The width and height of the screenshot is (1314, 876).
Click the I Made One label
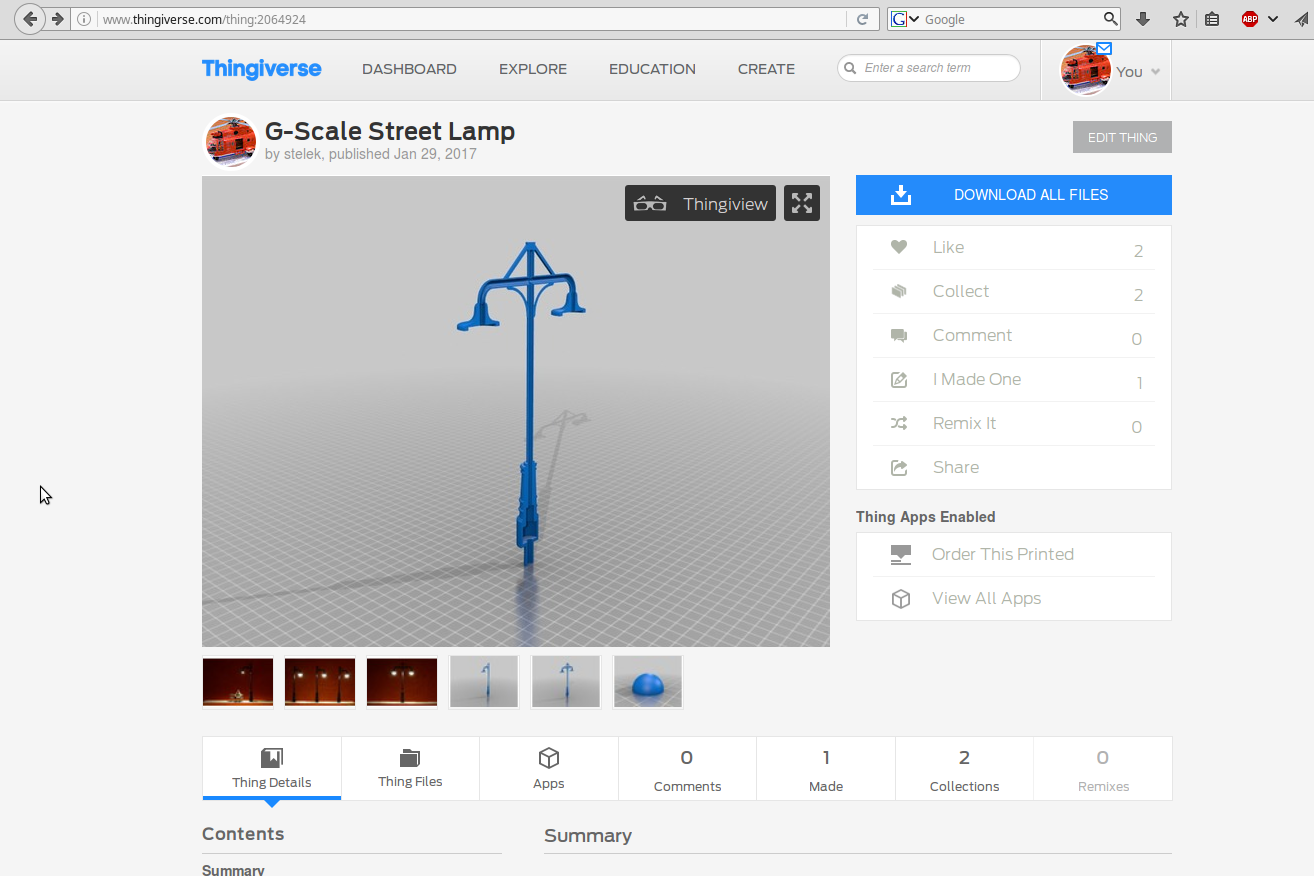(977, 379)
